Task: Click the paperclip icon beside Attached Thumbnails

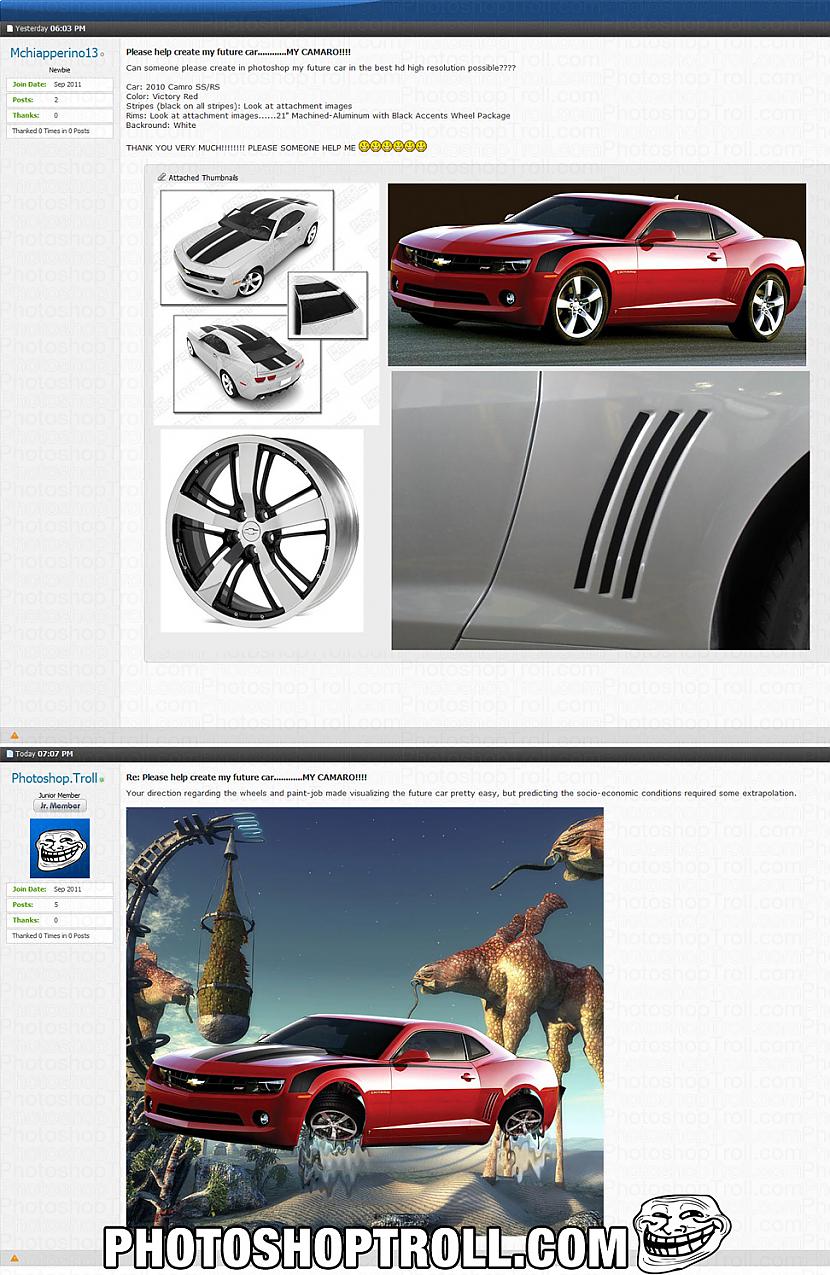Action: tap(162, 177)
